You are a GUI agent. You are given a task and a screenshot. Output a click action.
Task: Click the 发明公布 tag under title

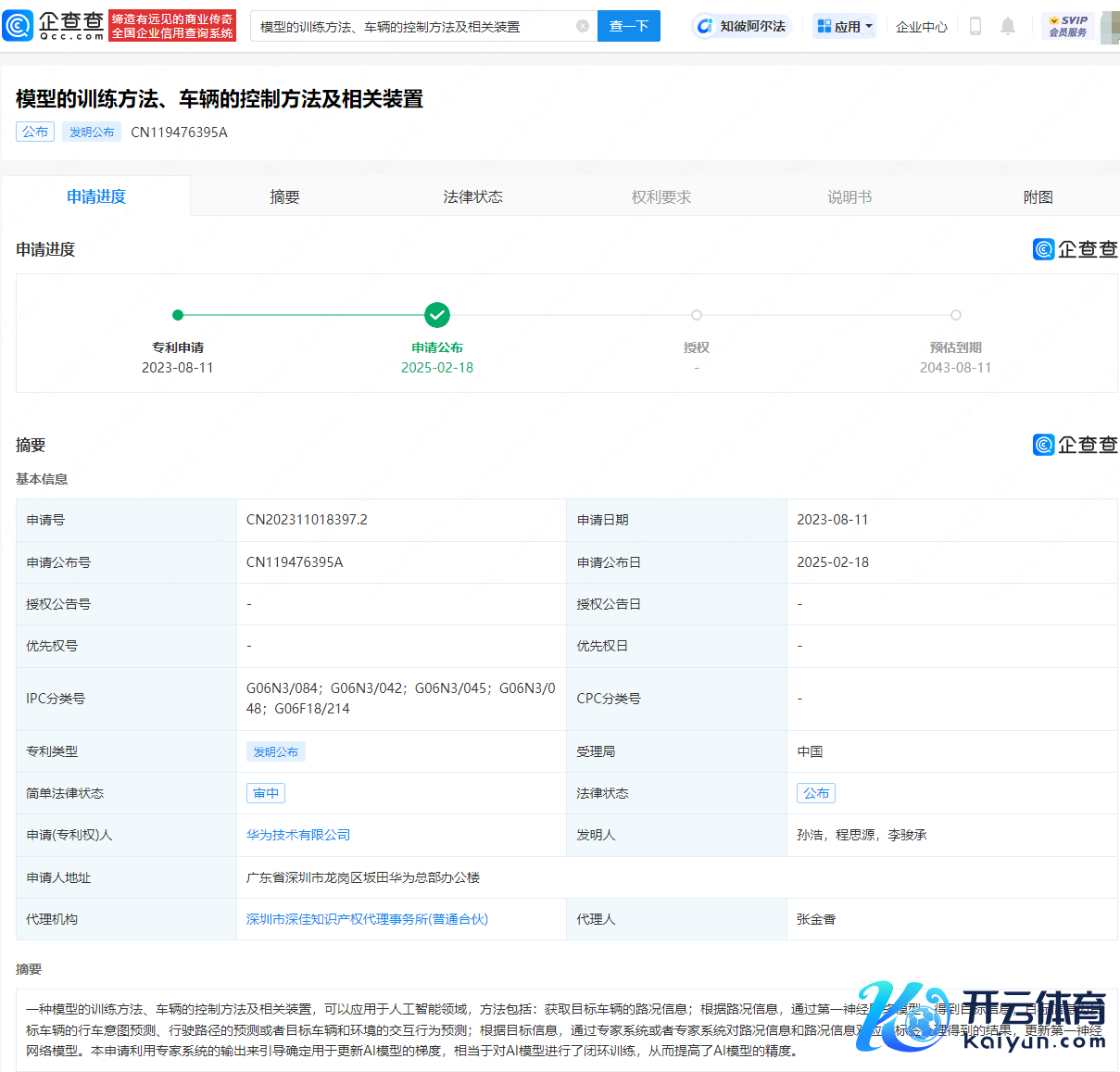click(x=92, y=132)
